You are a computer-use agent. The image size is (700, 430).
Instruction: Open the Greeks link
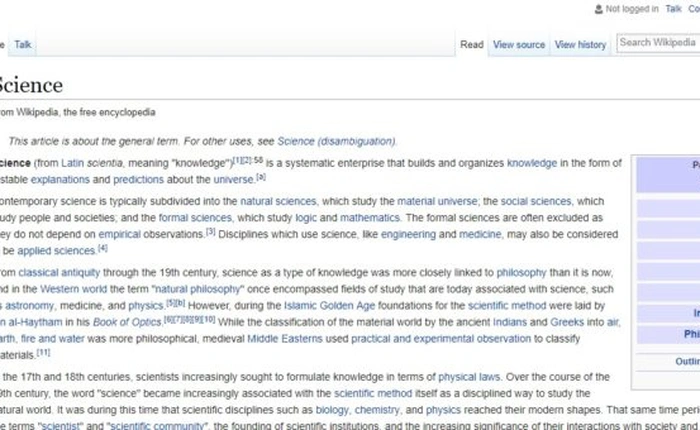pos(567,323)
